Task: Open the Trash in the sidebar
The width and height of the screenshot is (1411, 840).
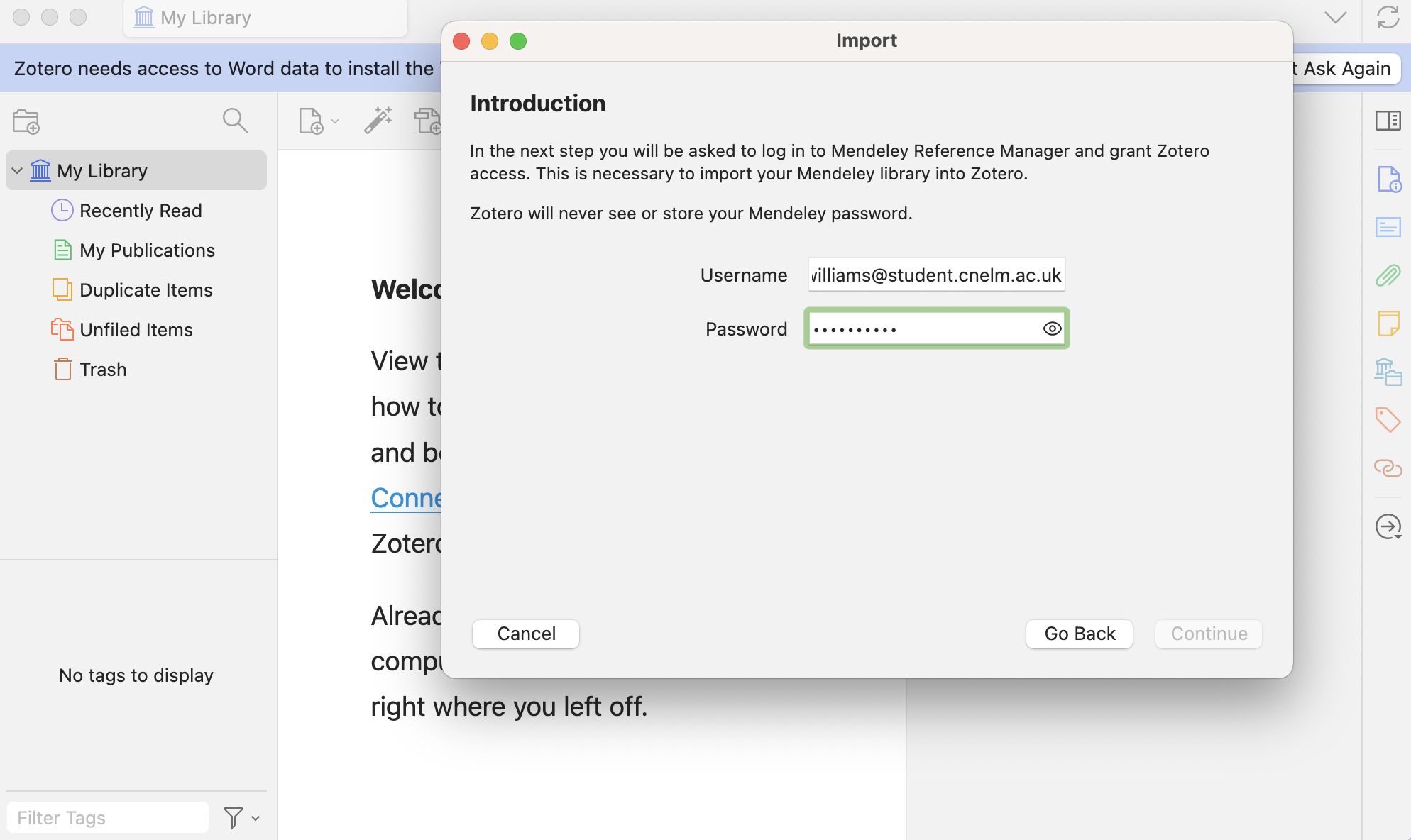Action: (136, 370)
